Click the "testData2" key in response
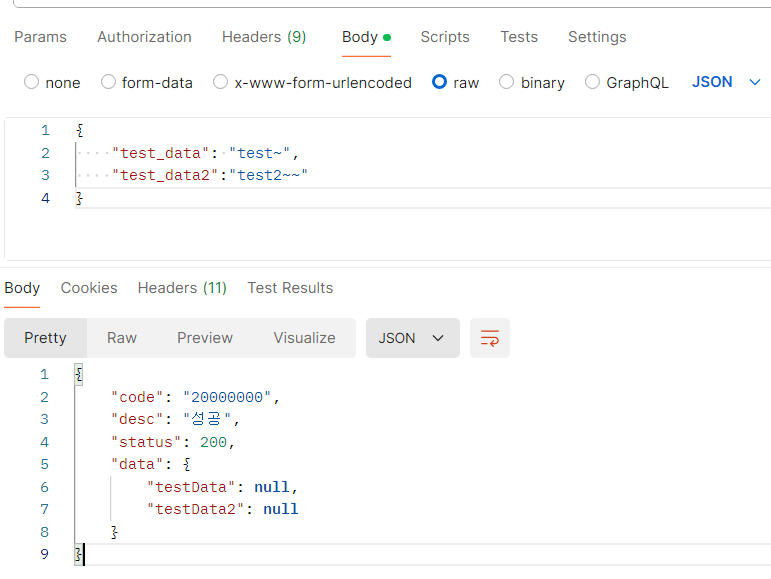771x579 pixels. coord(196,509)
